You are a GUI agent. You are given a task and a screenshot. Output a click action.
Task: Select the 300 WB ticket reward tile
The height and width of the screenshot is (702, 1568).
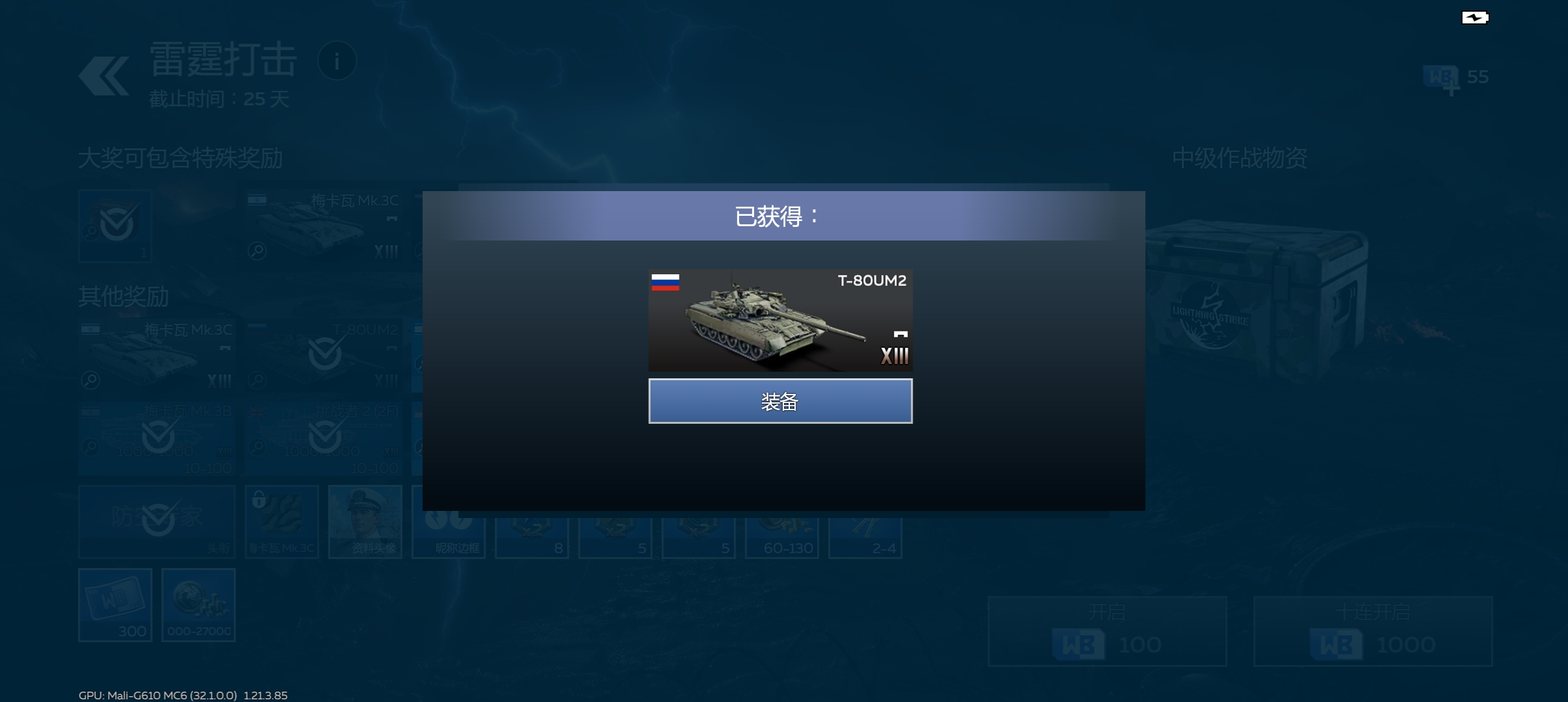pyautogui.click(x=115, y=605)
